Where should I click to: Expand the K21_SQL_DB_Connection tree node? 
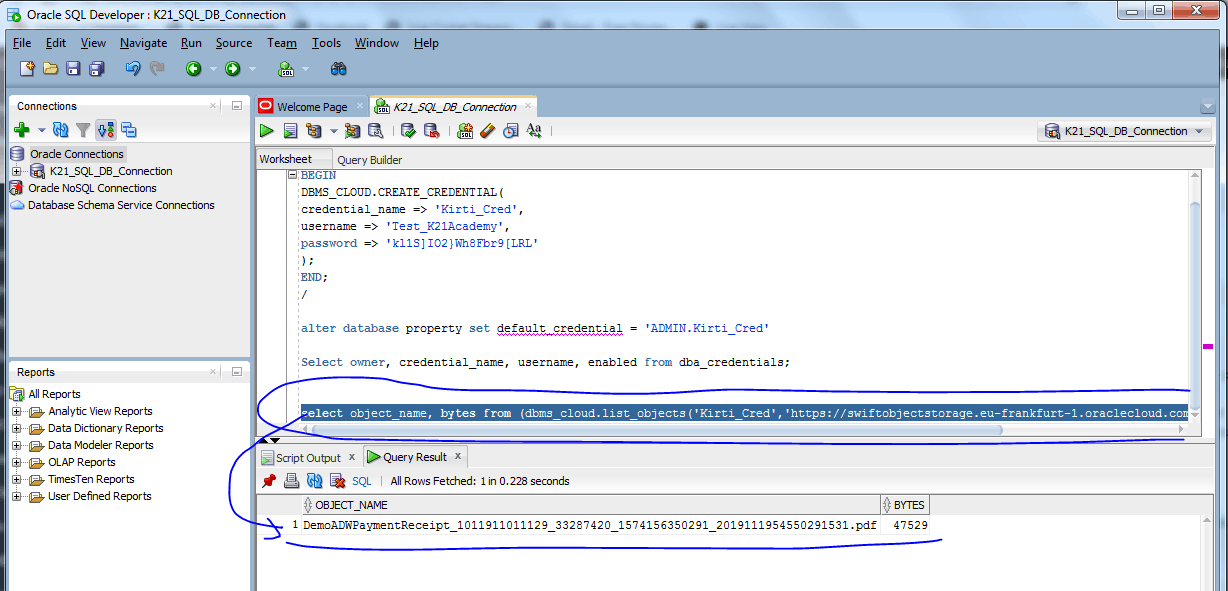click(x=16, y=171)
